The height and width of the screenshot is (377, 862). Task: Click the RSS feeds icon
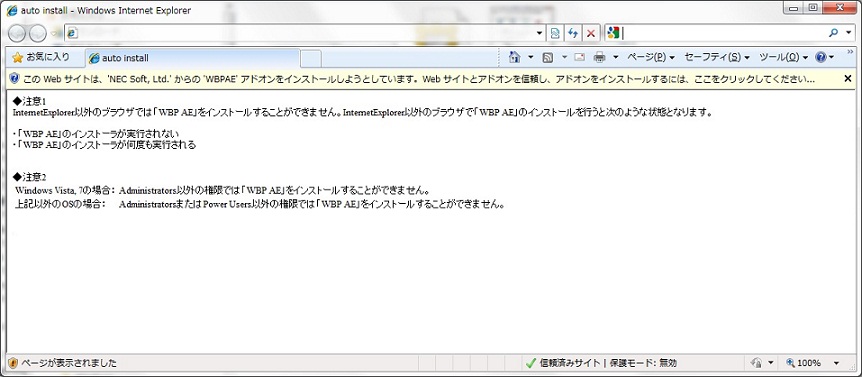click(x=548, y=57)
